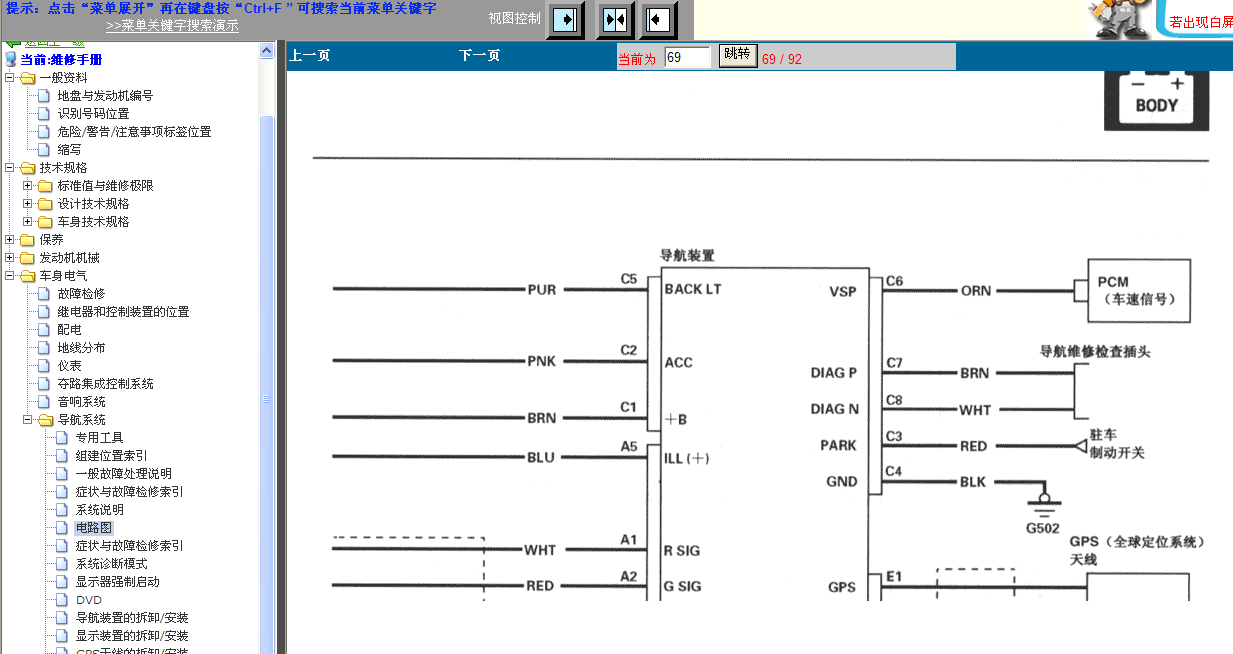Open the 一般故障处理说明 entry
The height and width of the screenshot is (654, 1233).
123,474
